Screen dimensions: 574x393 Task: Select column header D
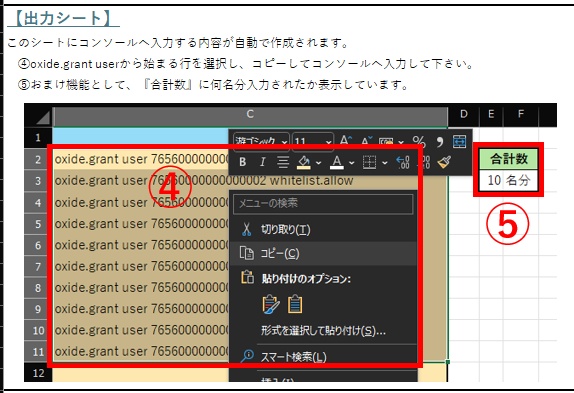click(463, 114)
